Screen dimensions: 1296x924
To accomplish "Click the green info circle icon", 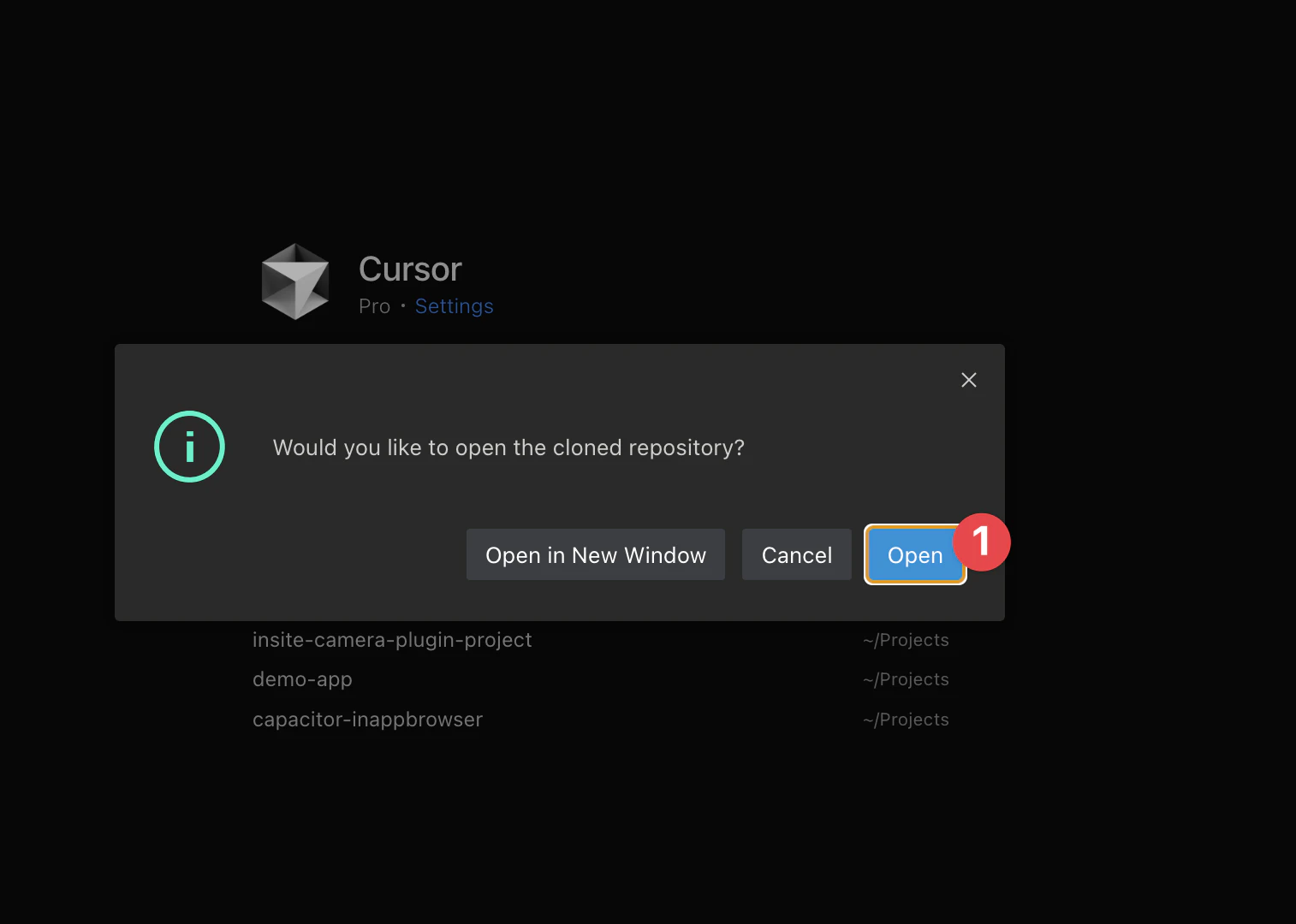I will [189, 446].
